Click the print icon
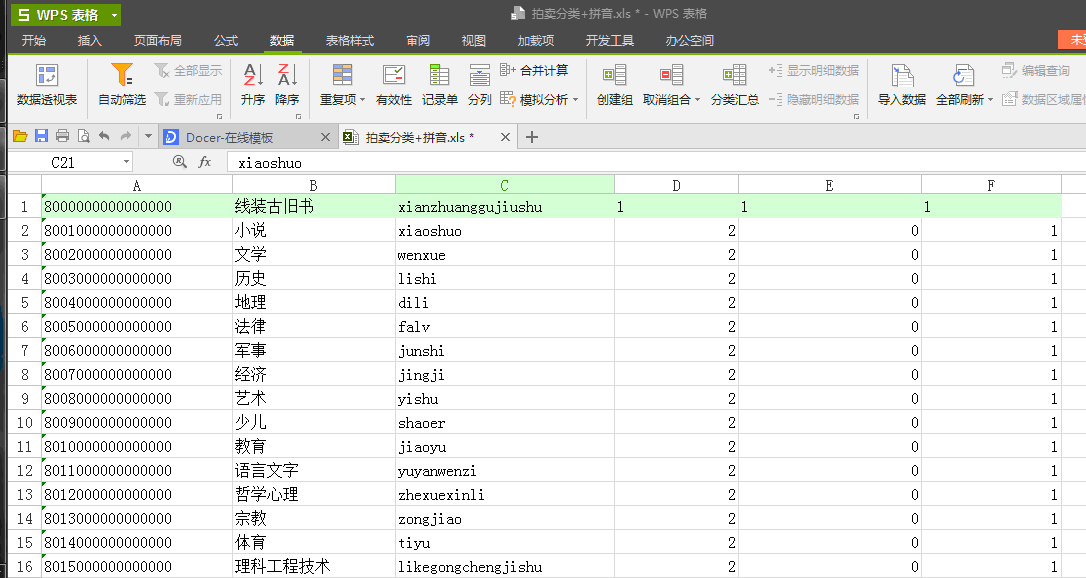The height and width of the screenshot is (578, 1086). [x=62, y=136]
